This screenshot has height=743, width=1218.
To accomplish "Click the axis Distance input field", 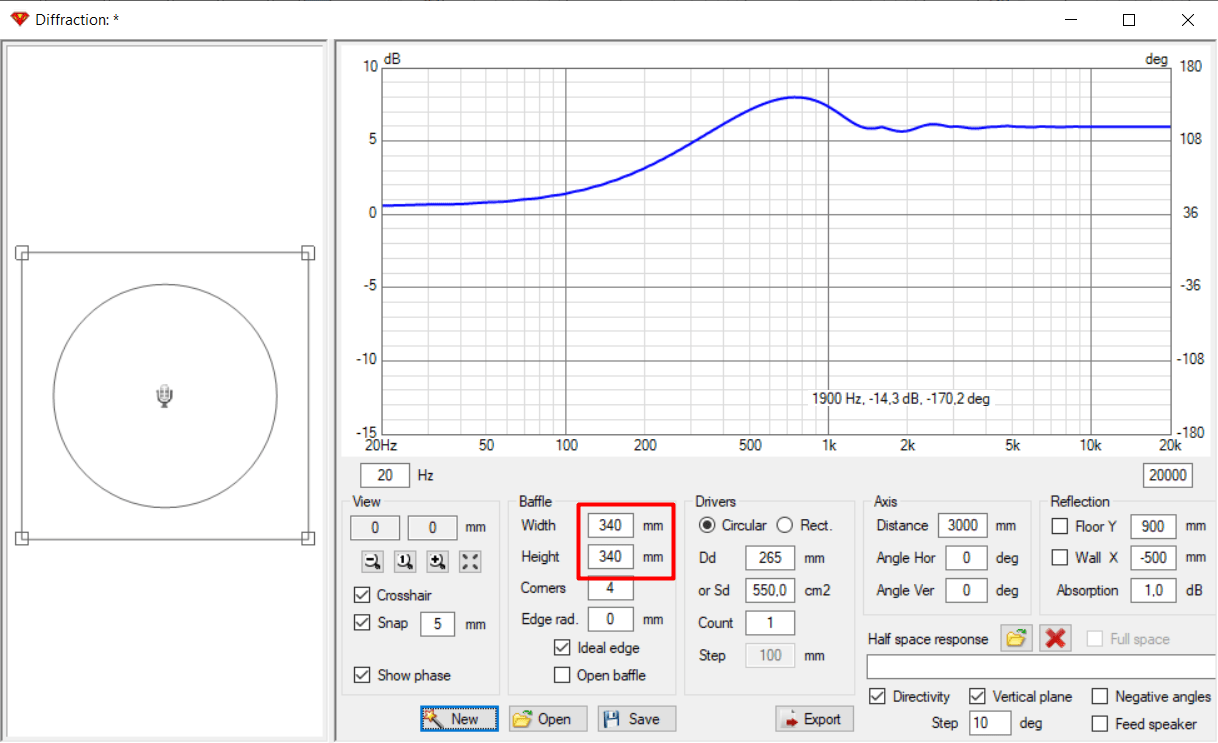I will tap(963, 525).
